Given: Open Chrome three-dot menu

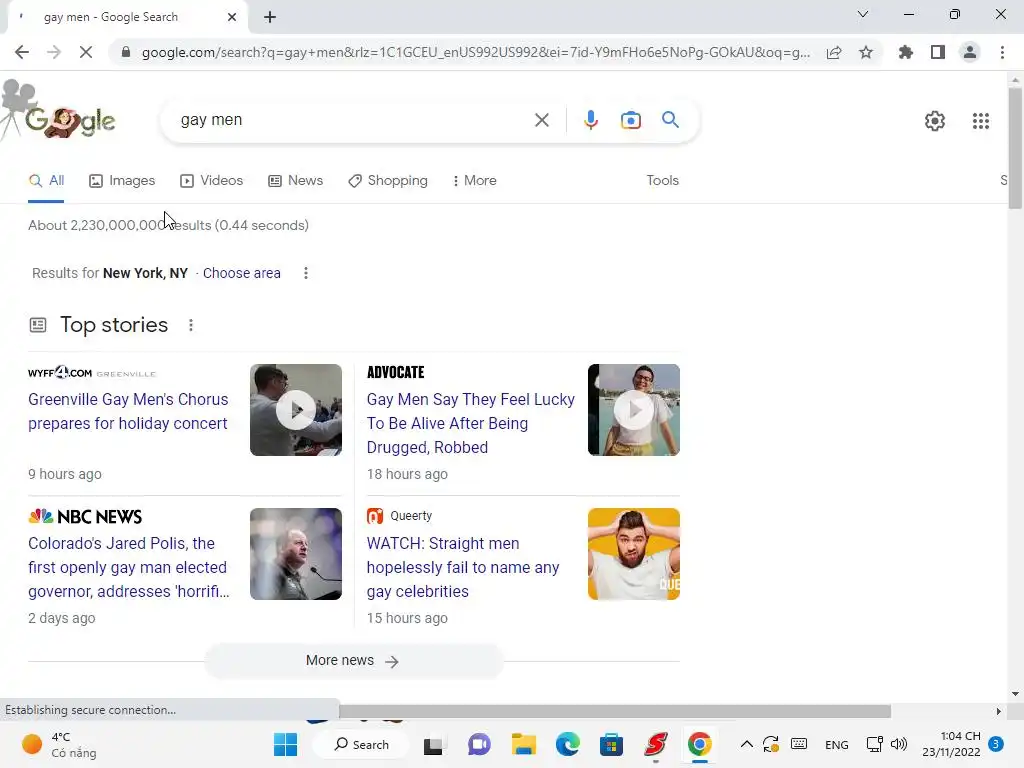Looking at the screenshot, I should (1002, 52).
